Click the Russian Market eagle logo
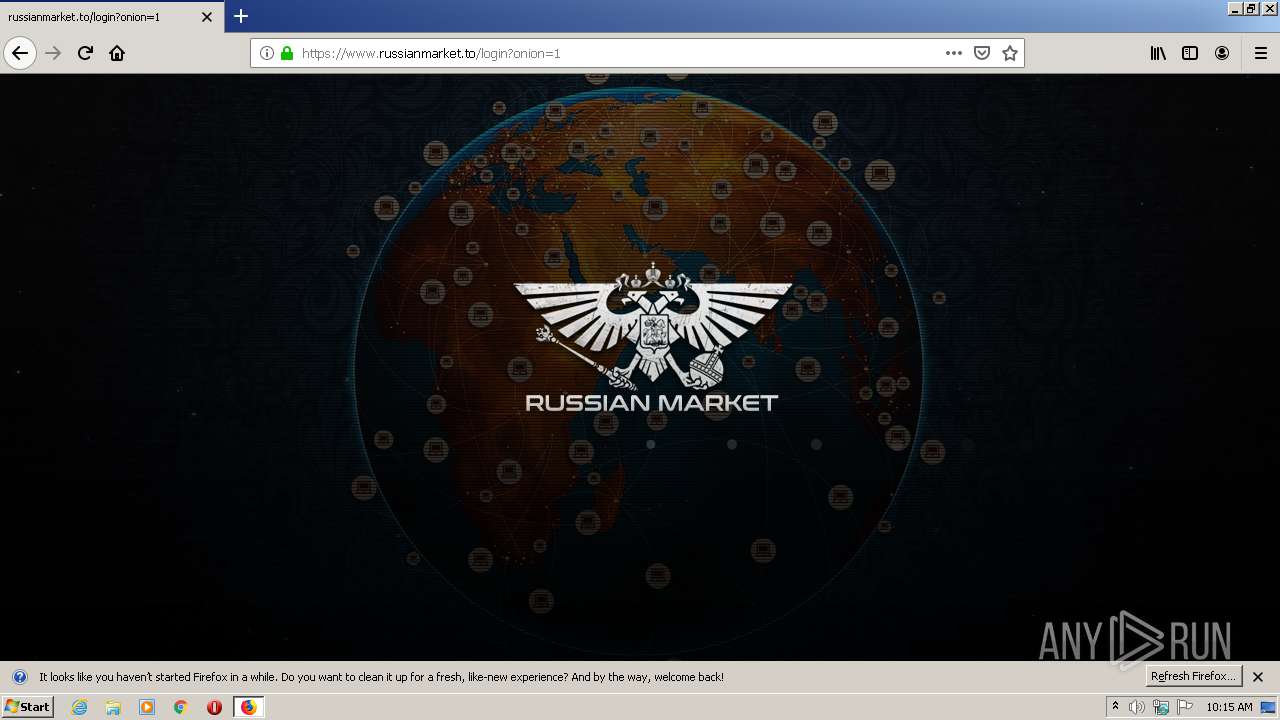Viewport: 1280px width, 720px height. (652, 325)
